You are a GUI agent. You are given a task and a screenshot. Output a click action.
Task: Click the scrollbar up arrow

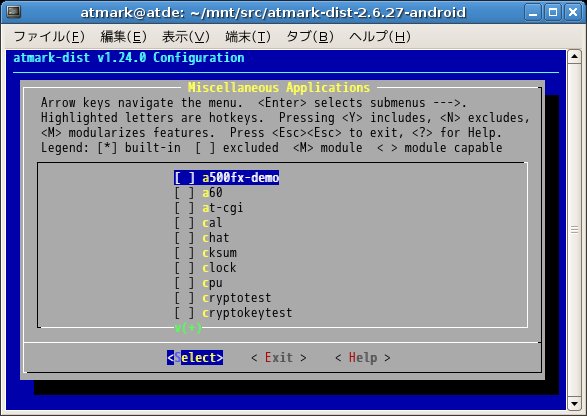(574, 57)
